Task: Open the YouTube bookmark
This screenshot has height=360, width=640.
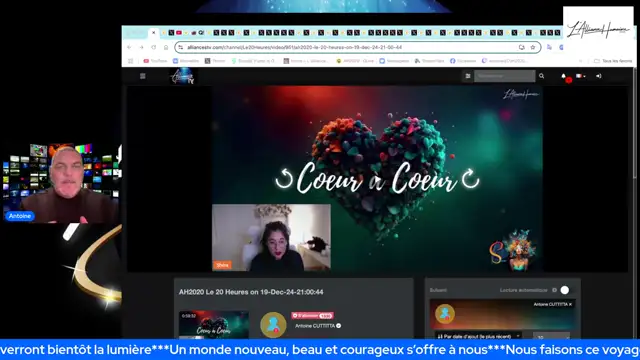Action: click(155, 61)
